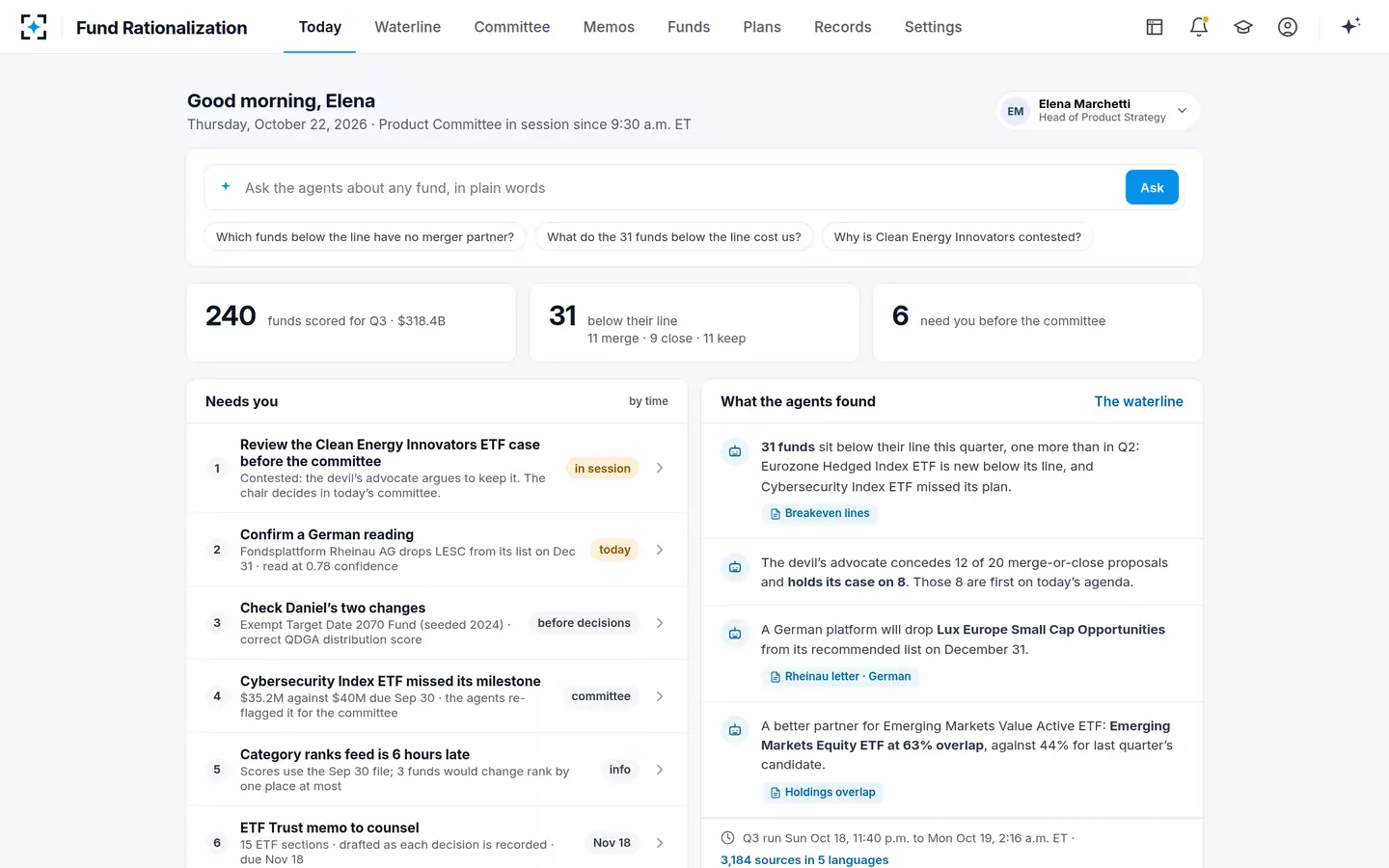Open the '6 need you' summary card

click(1038, 322)
